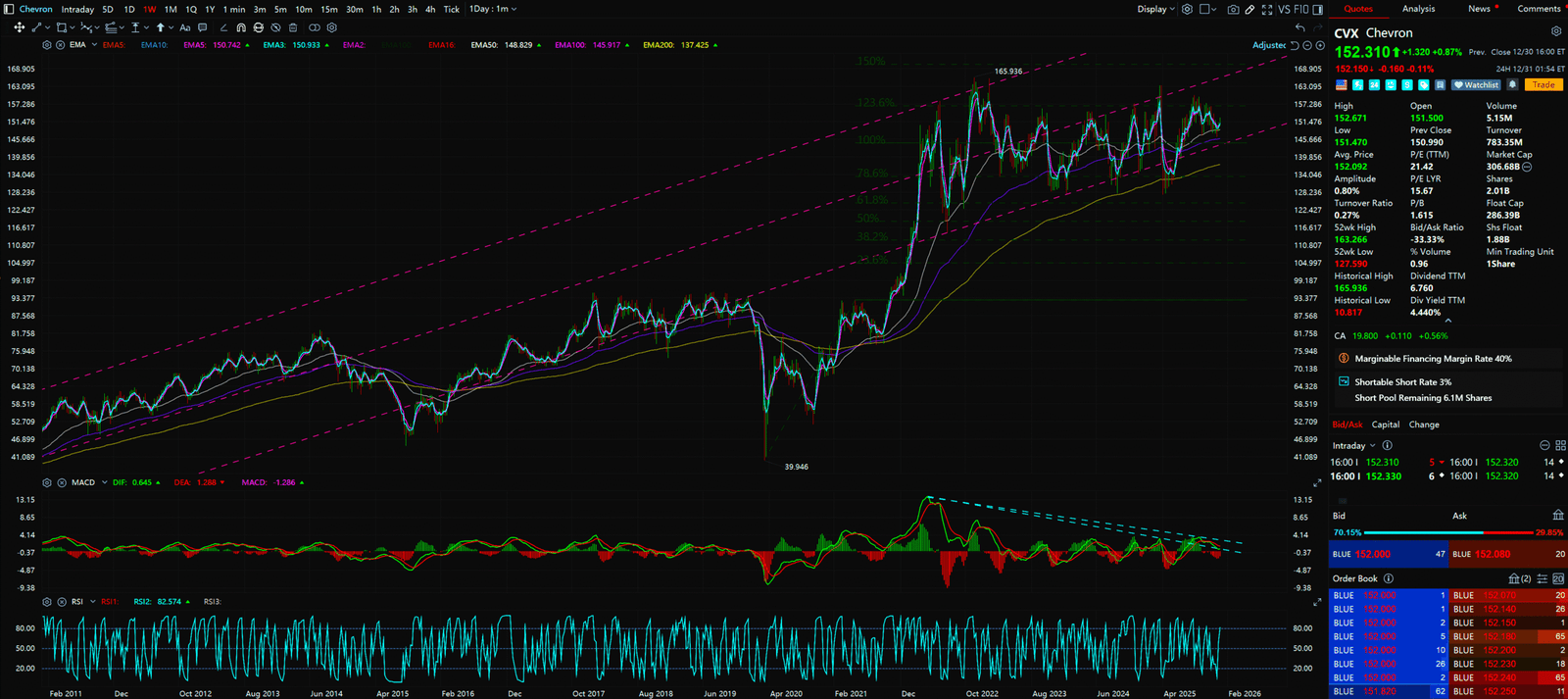Open the Display dropdown menu
The width and height of the screenshot is (1568, 699).
tap(1155, 10)
